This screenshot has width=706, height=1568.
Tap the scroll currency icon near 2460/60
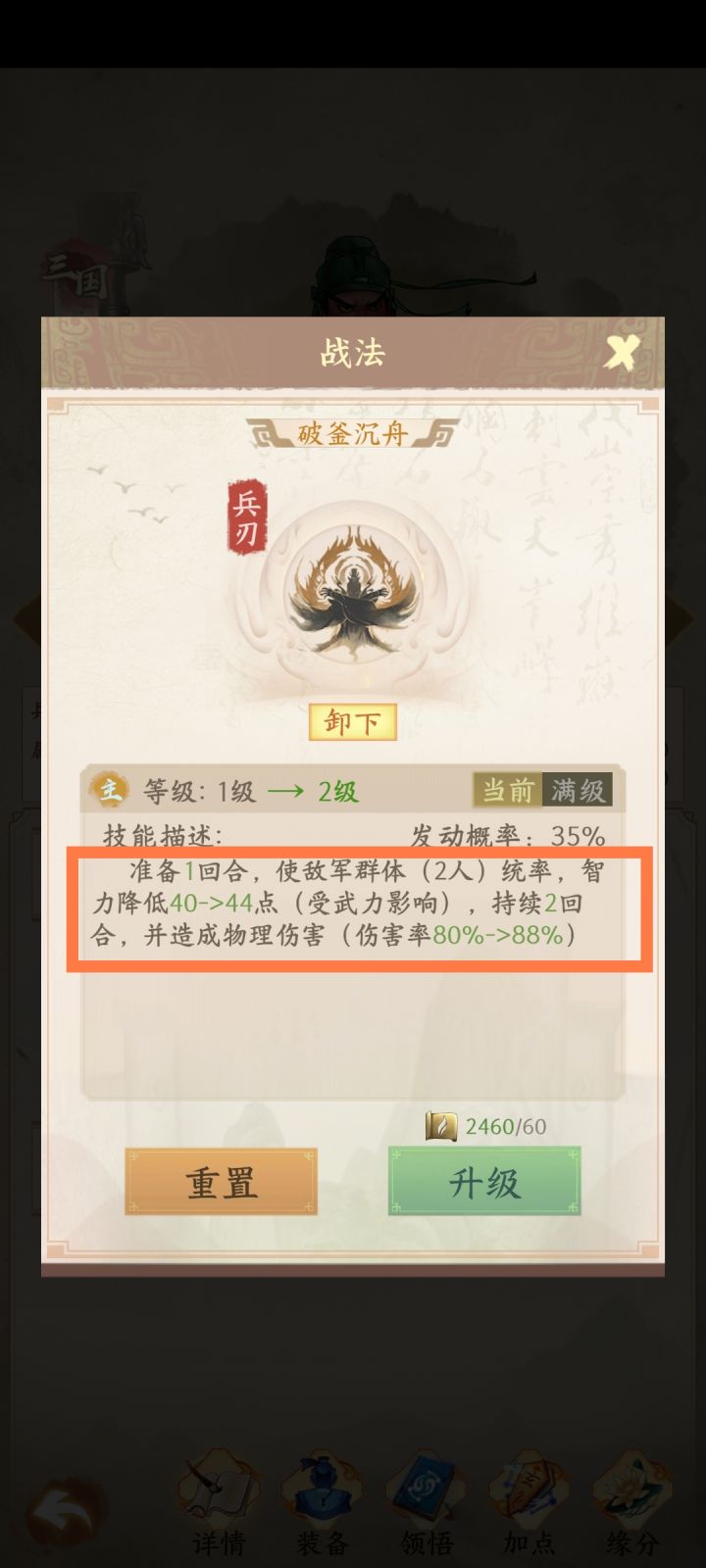click(x=442, y=1126)
